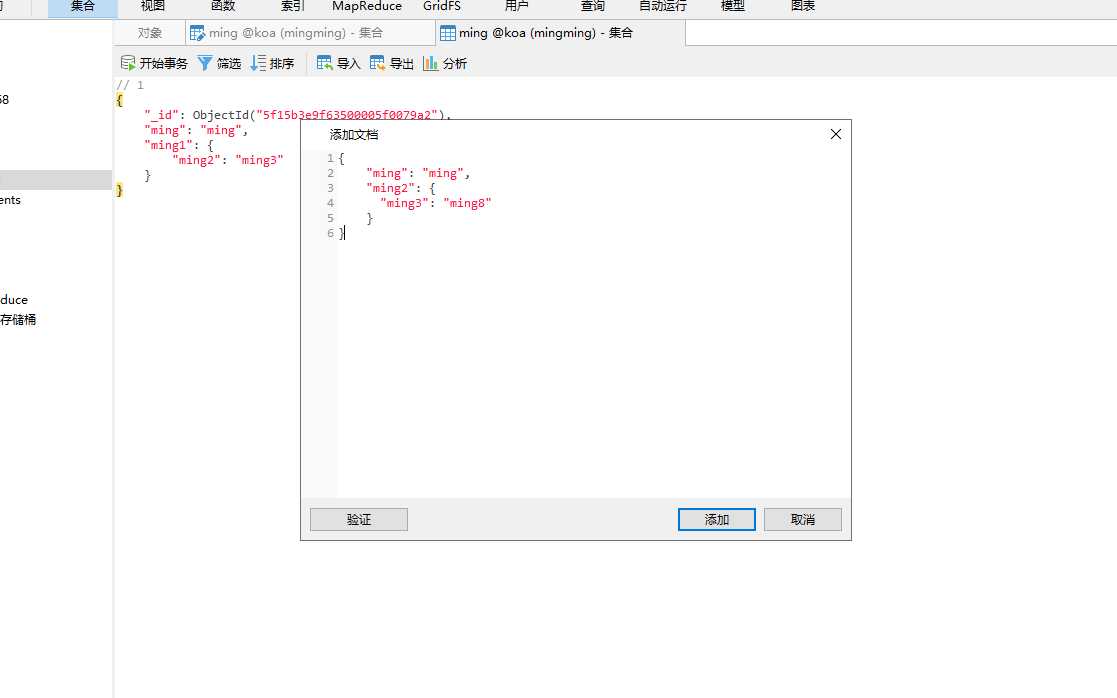The image size is (1117, 698).
Task: Confirm with the 添加 add button
Action: 717,519
